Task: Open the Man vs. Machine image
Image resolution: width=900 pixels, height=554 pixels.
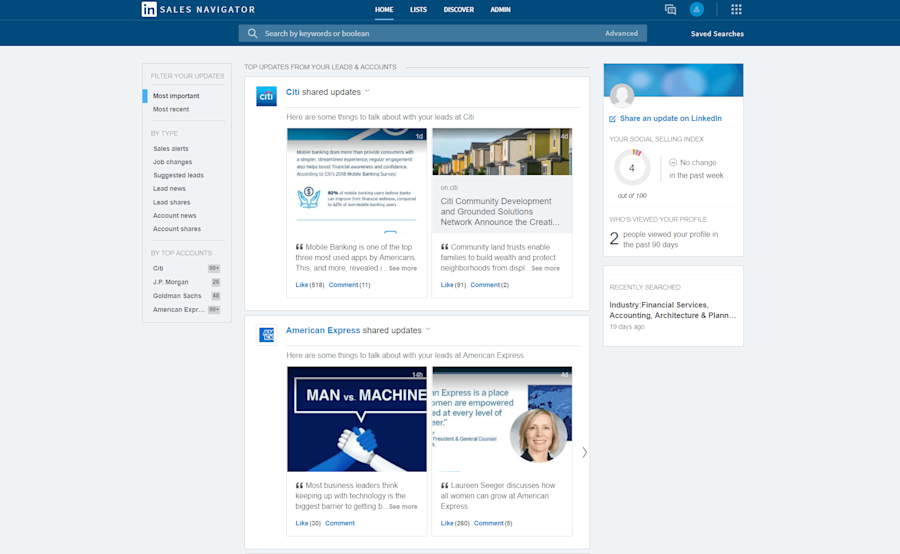Action: coord(356,419)
